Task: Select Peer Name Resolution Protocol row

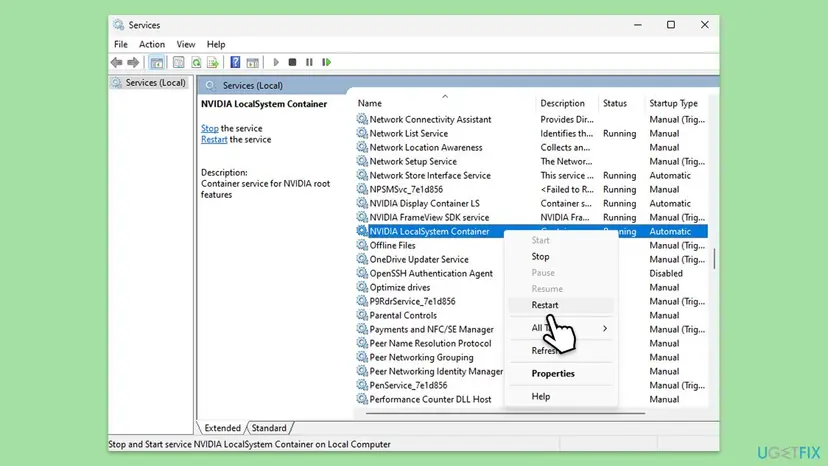Action: click(429, 343)
